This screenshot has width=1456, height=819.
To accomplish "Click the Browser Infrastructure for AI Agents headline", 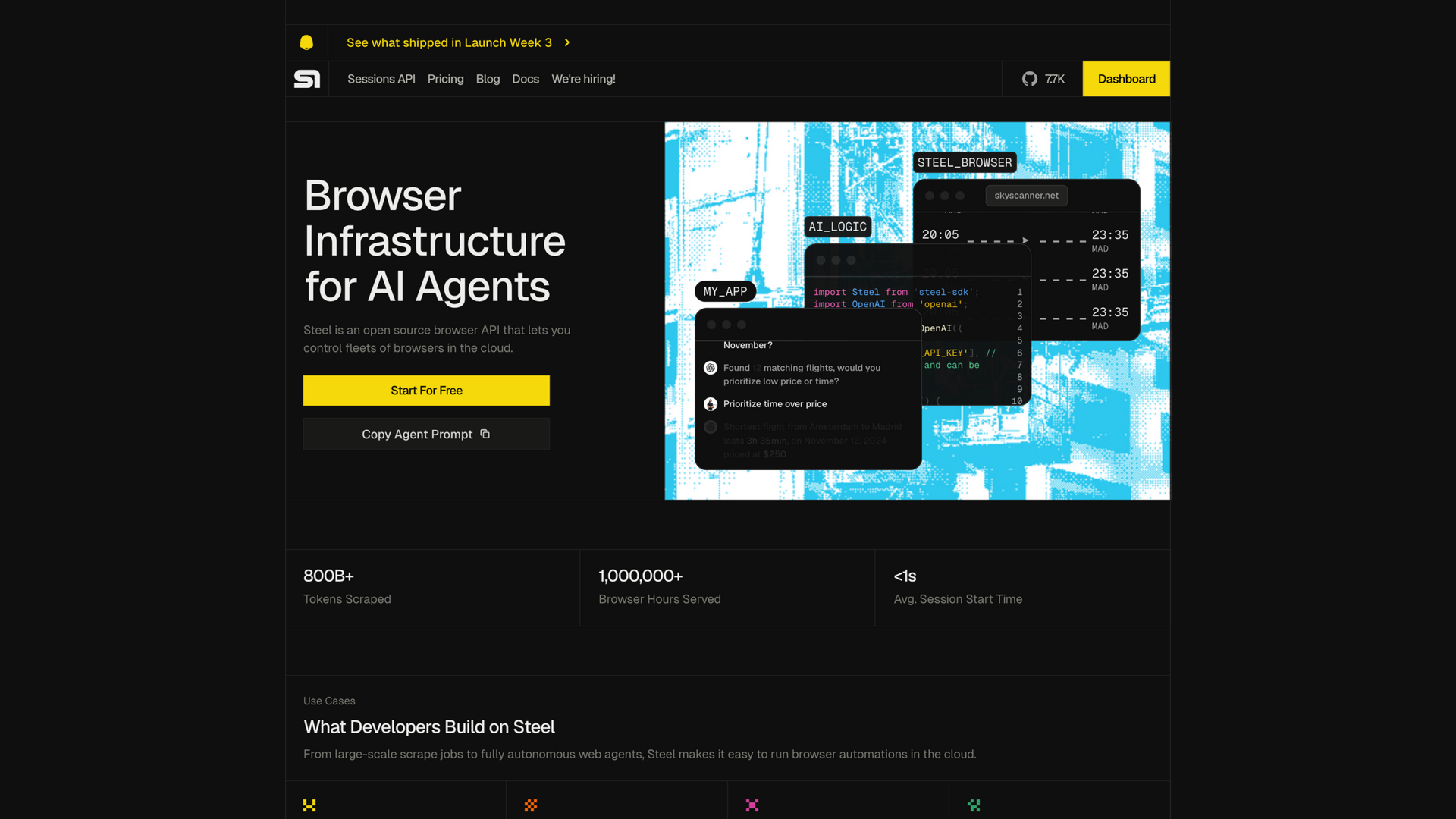I will pyautogui.click(x=435, y=241).
